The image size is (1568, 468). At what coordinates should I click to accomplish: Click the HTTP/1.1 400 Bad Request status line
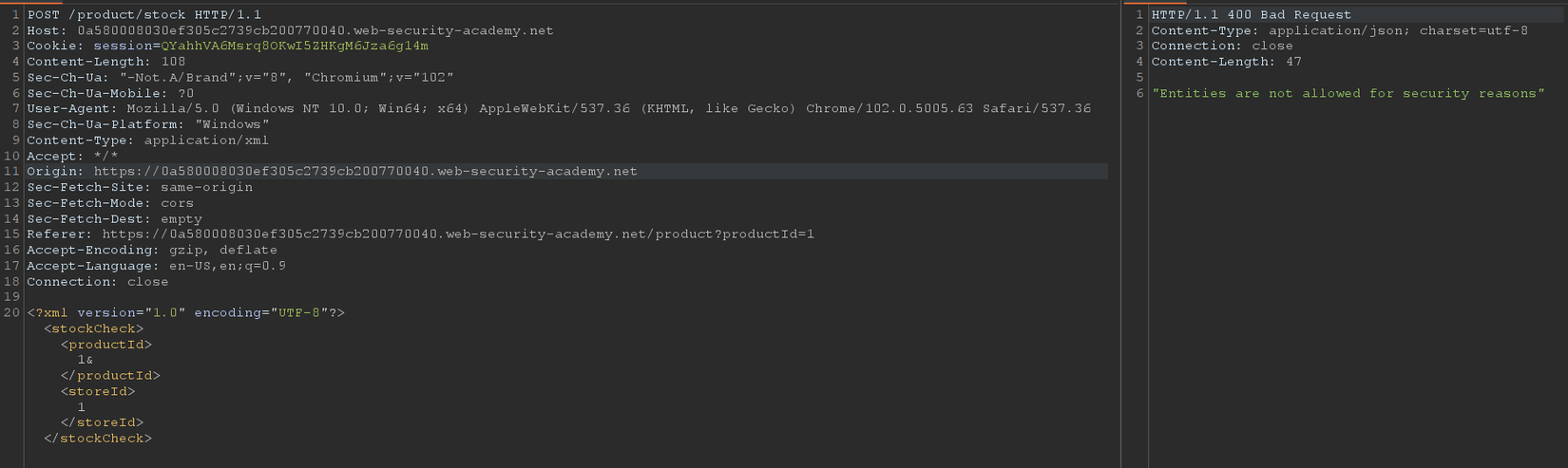coord(1251,15)
